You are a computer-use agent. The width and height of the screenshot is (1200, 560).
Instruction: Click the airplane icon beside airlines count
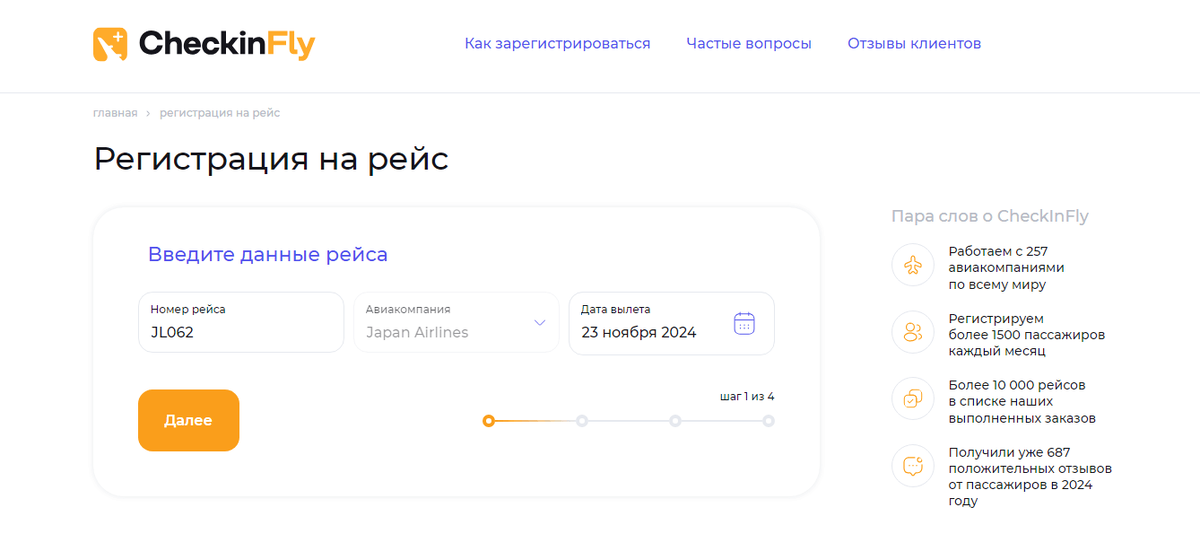pyautogui.click(x=912, y=266)
